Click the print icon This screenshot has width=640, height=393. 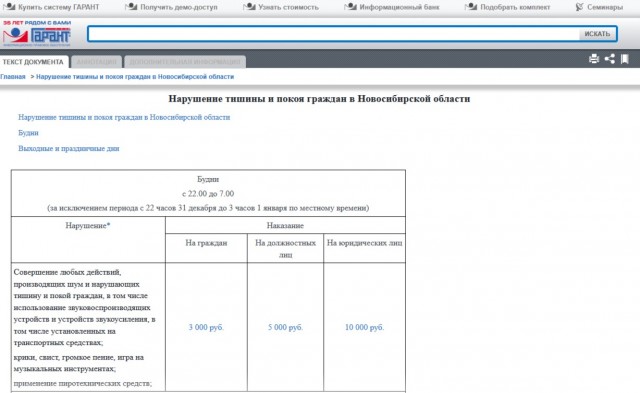594,59
